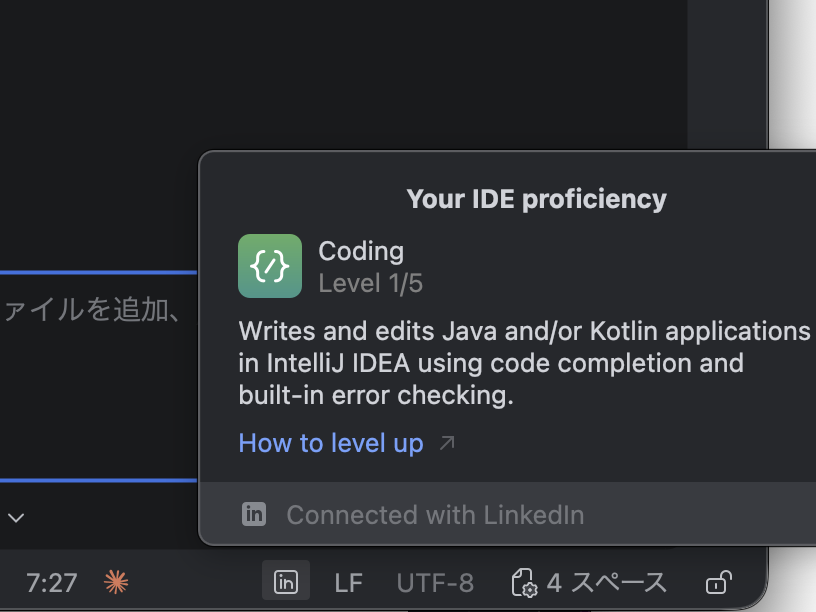Click the Coding proficiency badge icon

point(270,266)
